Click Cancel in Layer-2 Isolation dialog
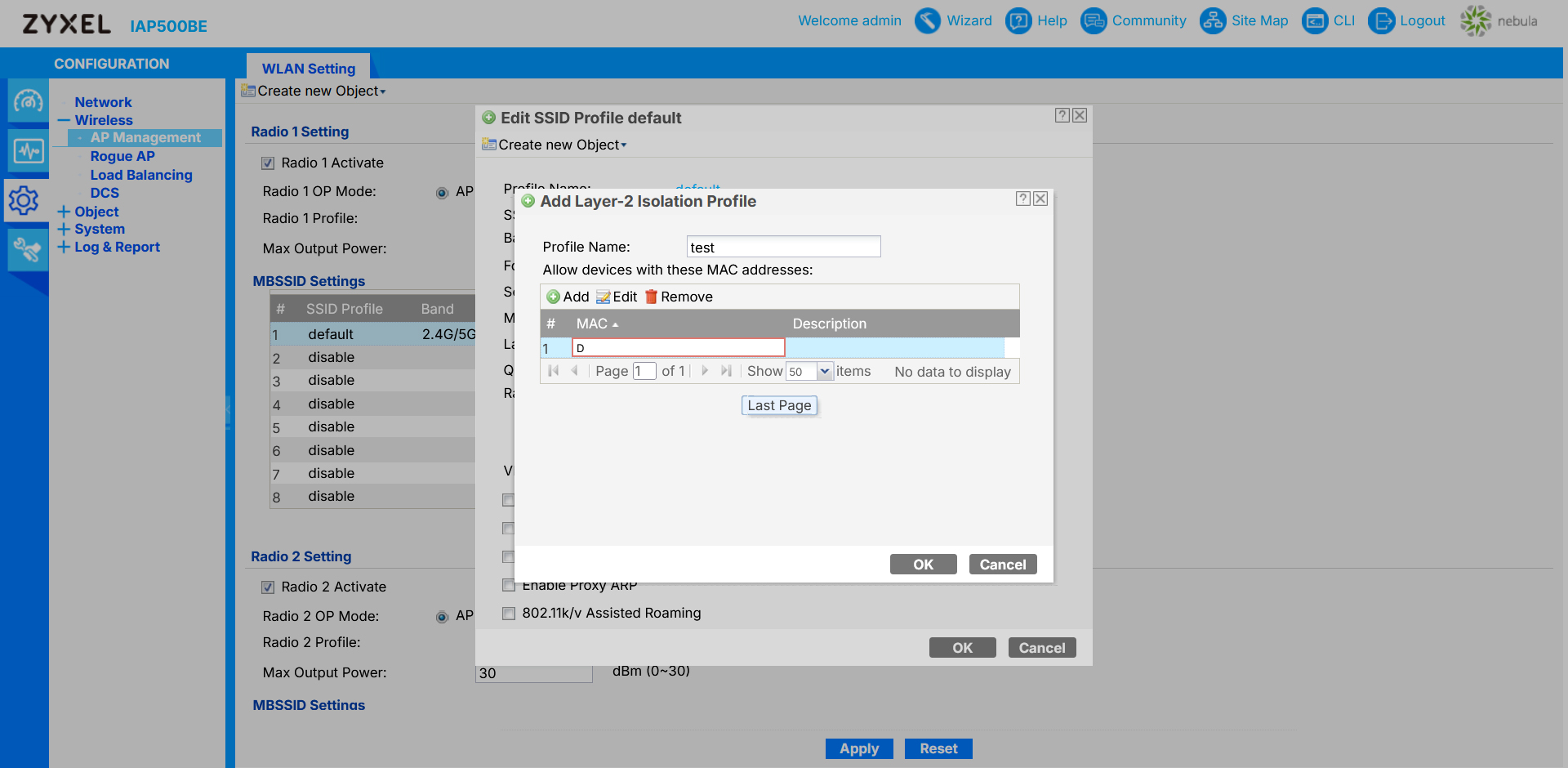Image resolution: width=1568 pixels, height=768 pixels. pyautogui.click(x=1002, y=565)
